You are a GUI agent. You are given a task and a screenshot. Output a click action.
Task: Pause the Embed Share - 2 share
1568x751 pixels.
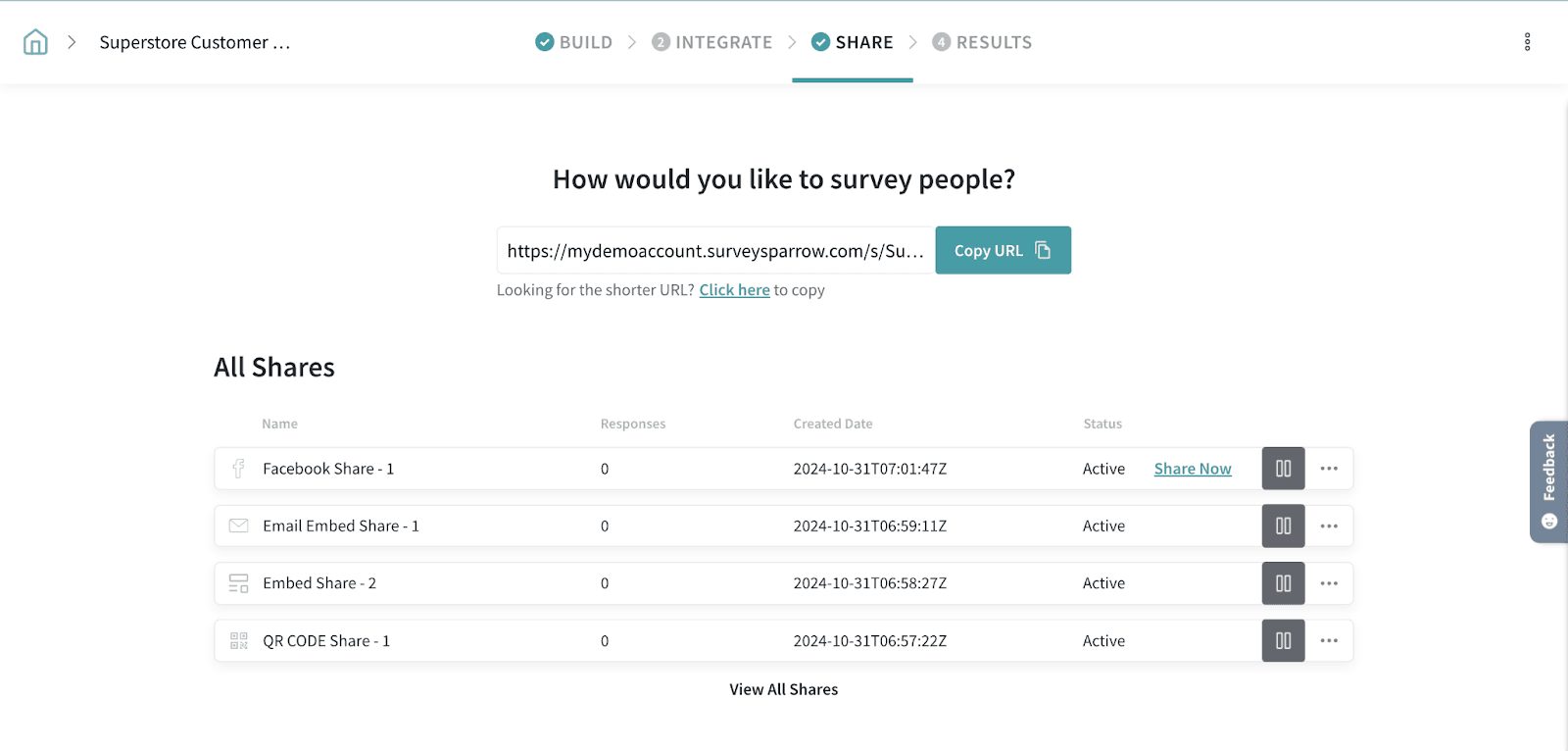pos(1283,583)
